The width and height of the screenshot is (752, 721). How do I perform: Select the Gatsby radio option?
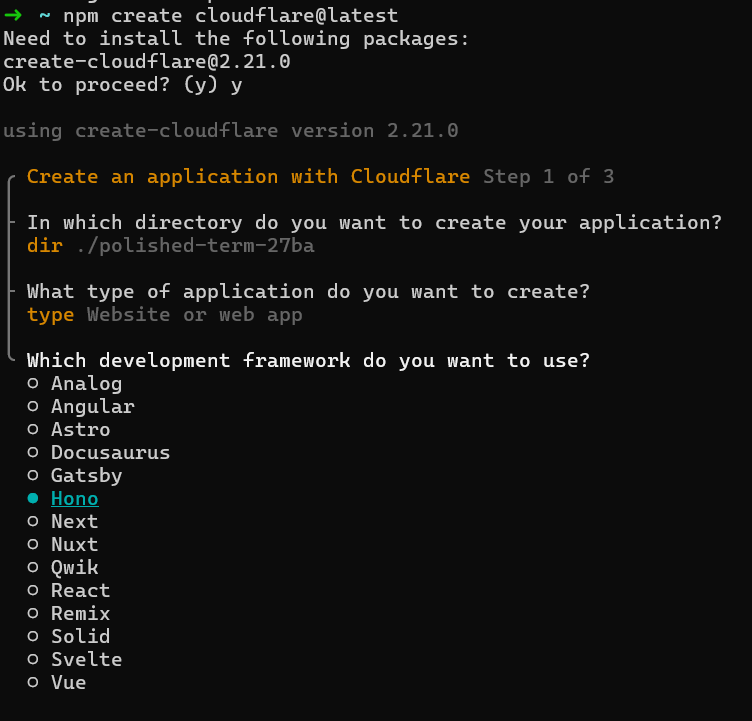pyautogui.click(x=86, y=476)
